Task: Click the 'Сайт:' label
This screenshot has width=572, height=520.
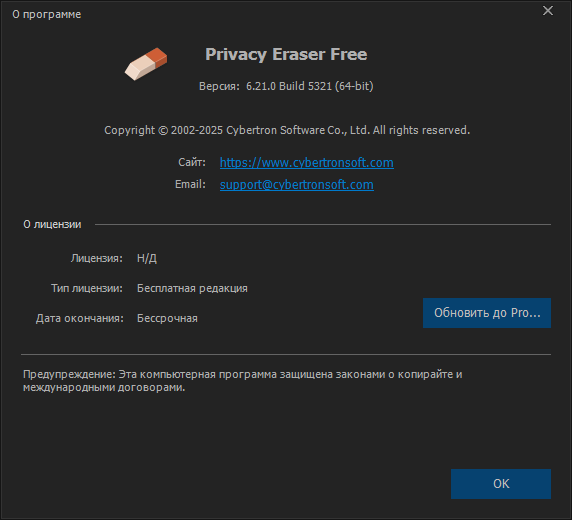Action: coord(192,162)
